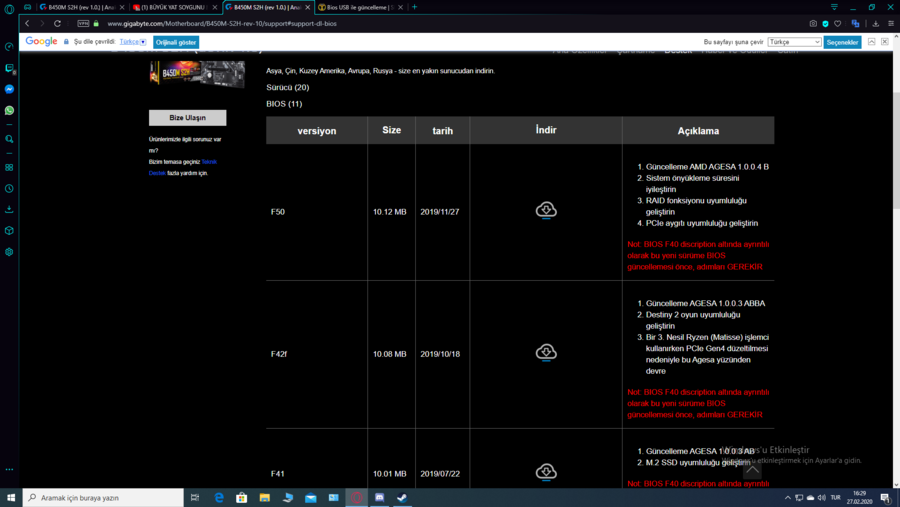Expand the Sürücü (20) section

pos(288,87)
